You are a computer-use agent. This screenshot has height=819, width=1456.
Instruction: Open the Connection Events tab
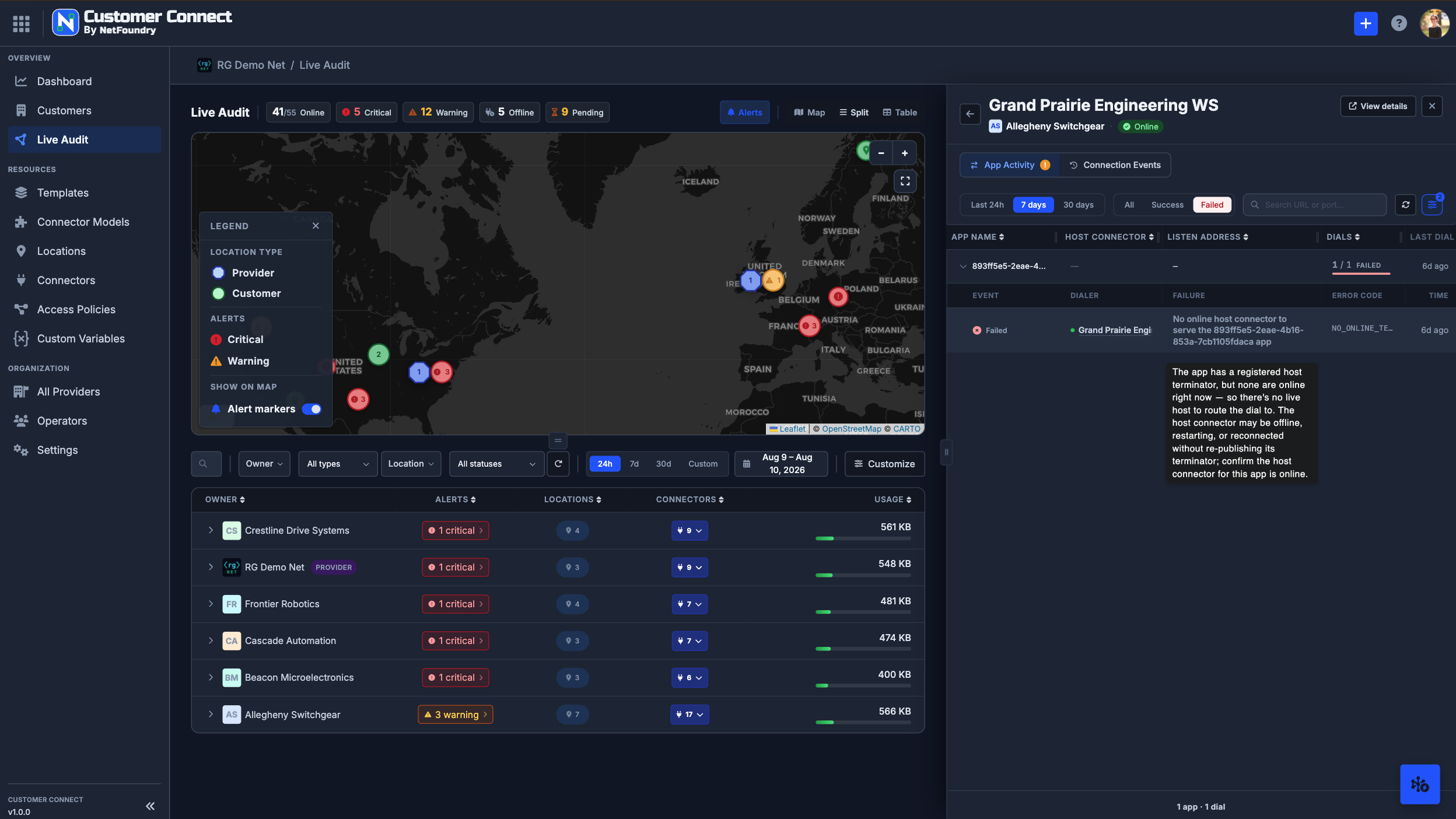[1115, 165]
